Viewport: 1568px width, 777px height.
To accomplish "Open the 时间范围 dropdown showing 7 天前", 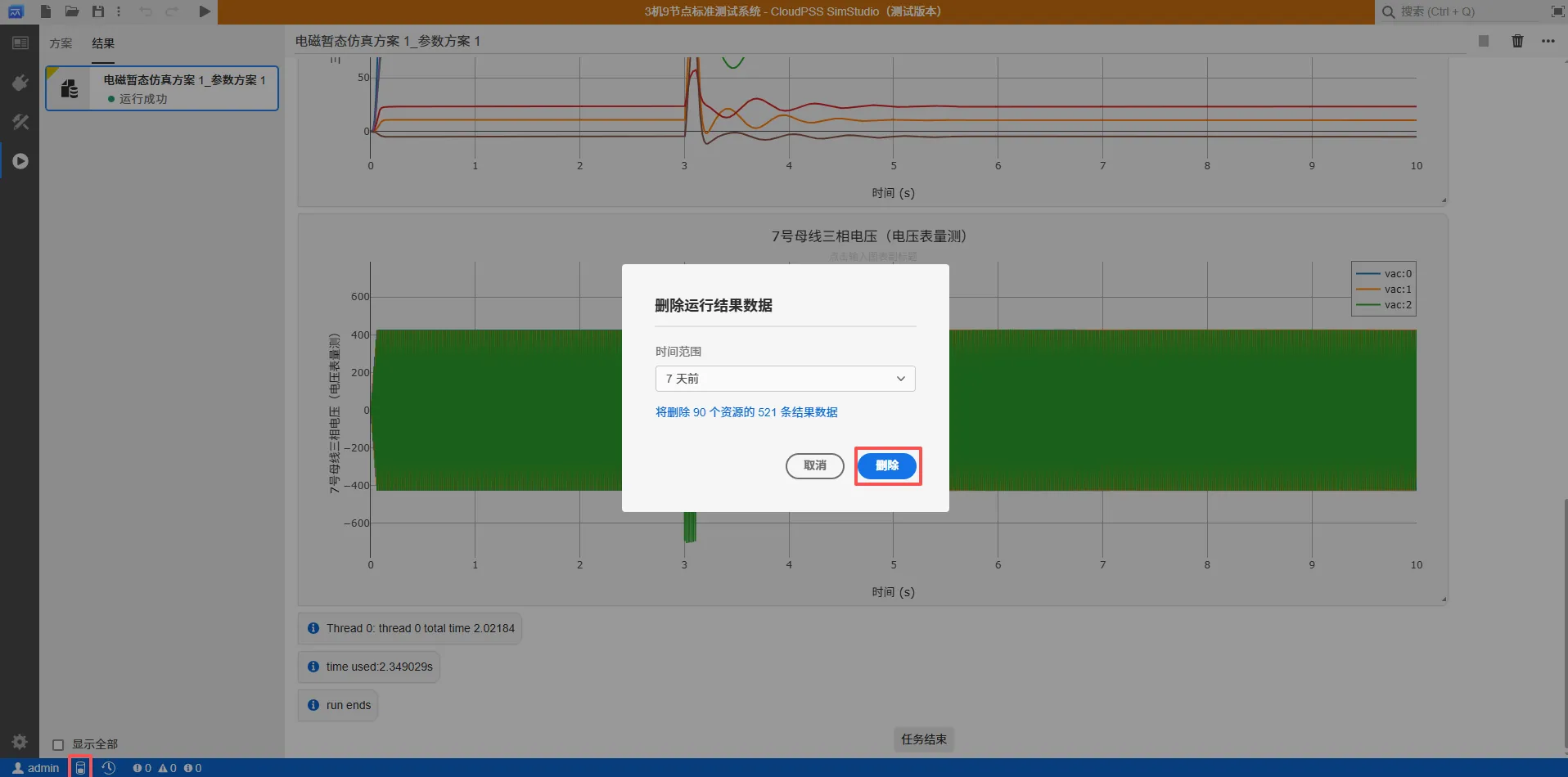I will tap(785, 379).
